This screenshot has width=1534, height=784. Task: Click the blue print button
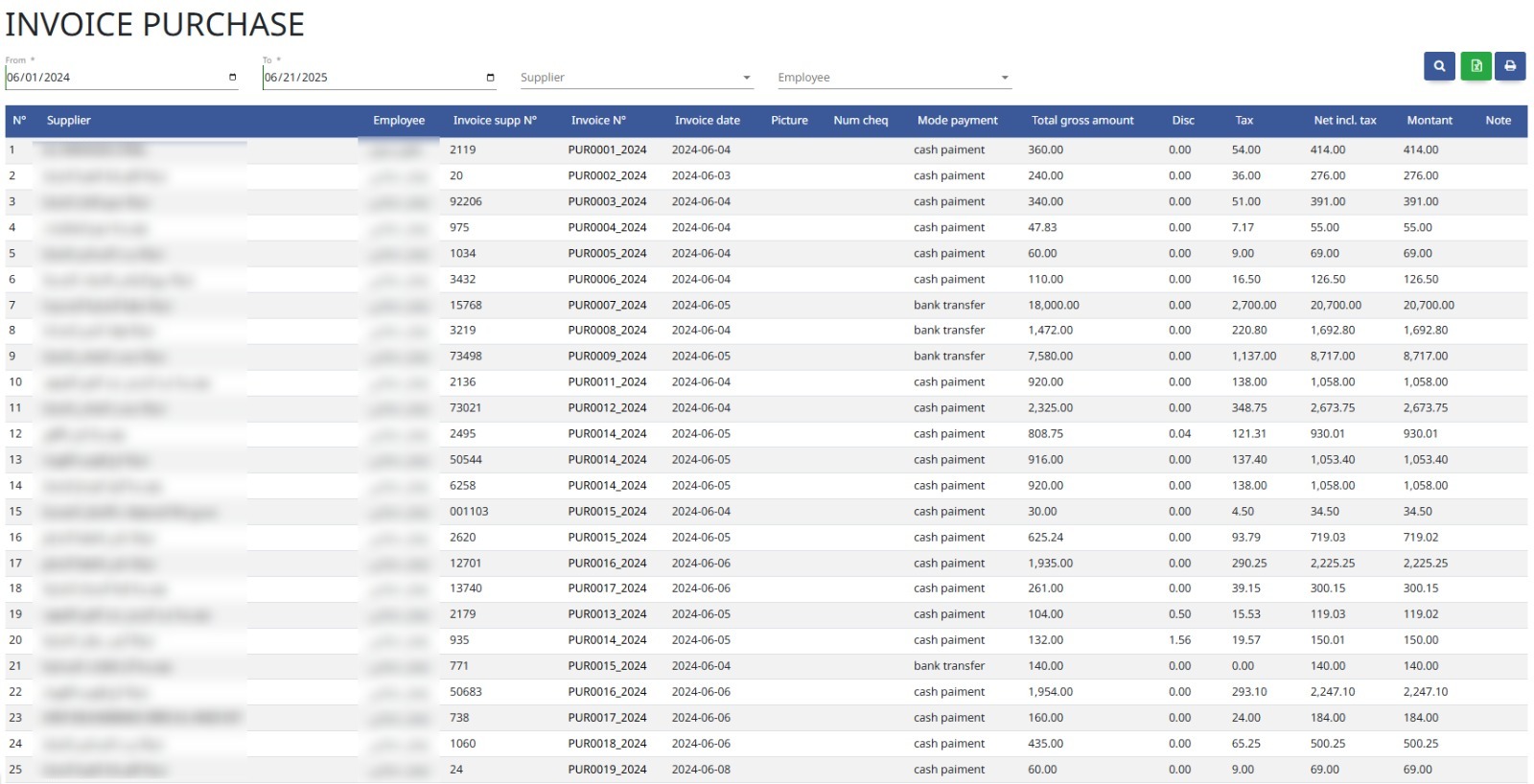click(x=1510, y=66)
